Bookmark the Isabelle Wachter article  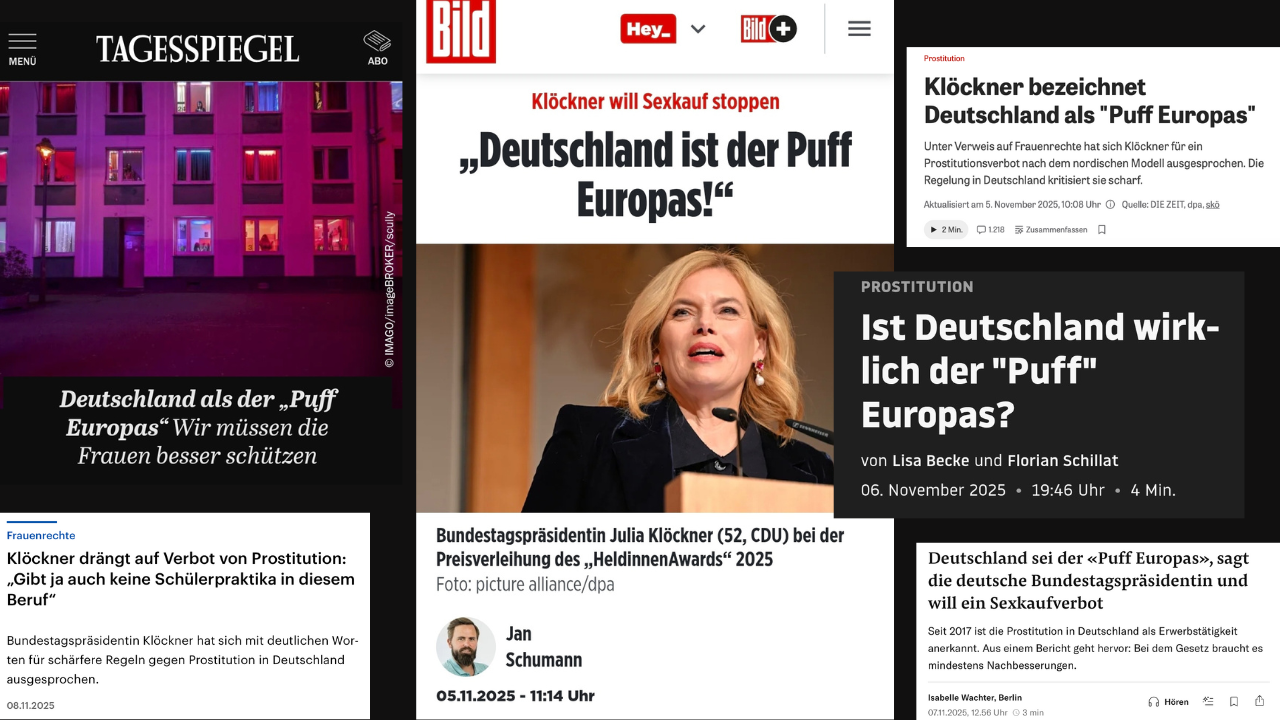tap(1234, 701)
